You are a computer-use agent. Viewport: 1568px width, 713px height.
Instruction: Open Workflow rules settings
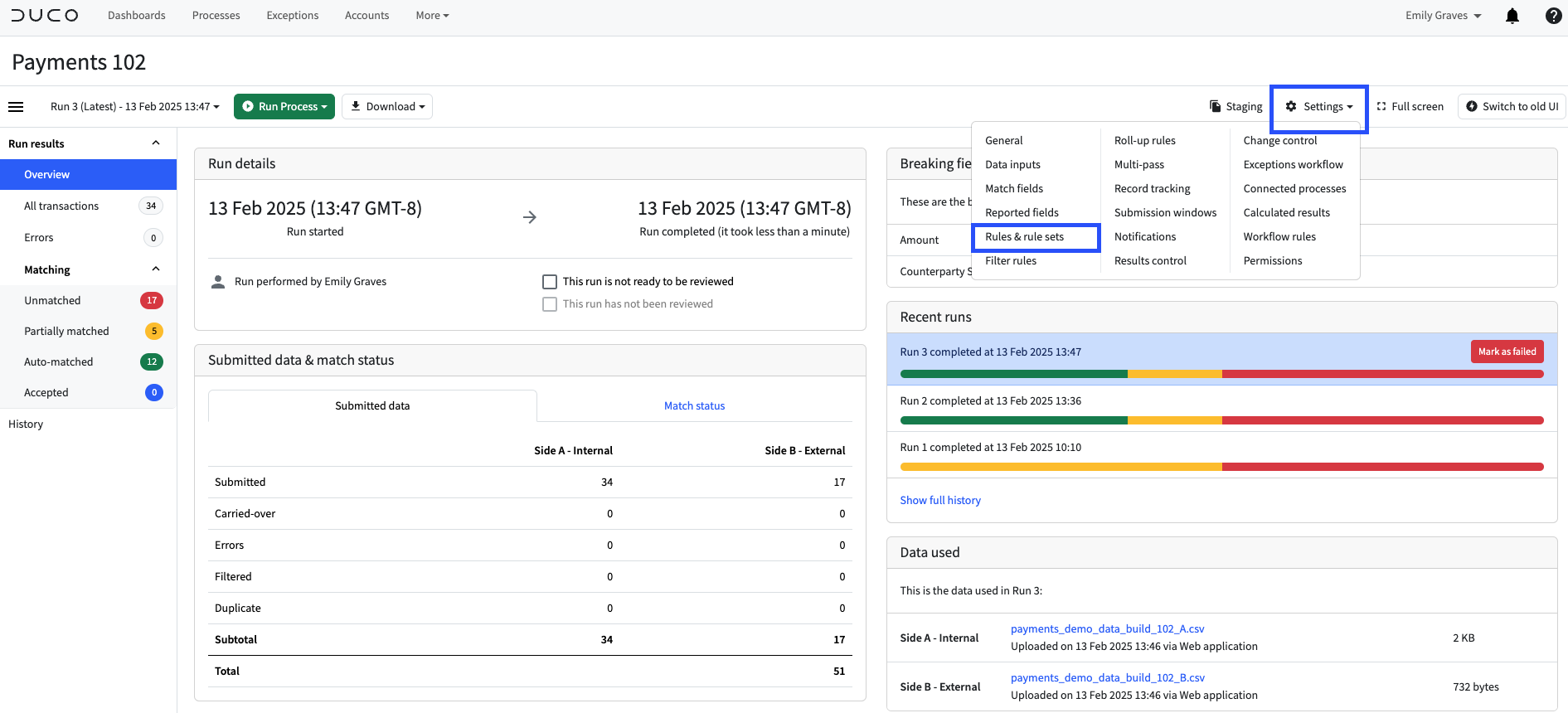tap(1280, 237)
